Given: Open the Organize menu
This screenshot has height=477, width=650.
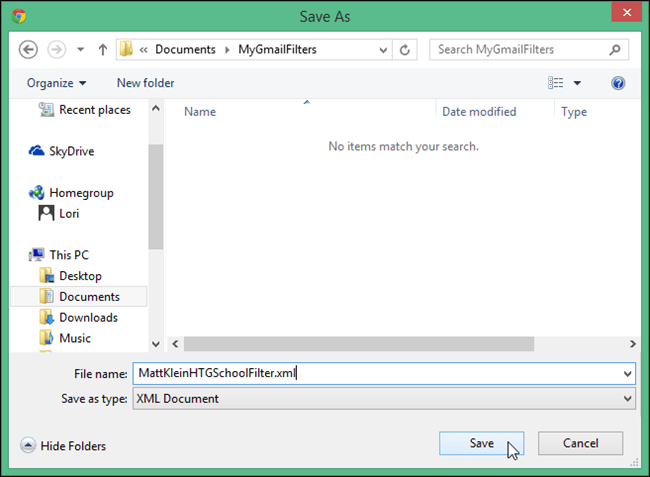Looking at the screenshot, I should click(x=56, y=83).
